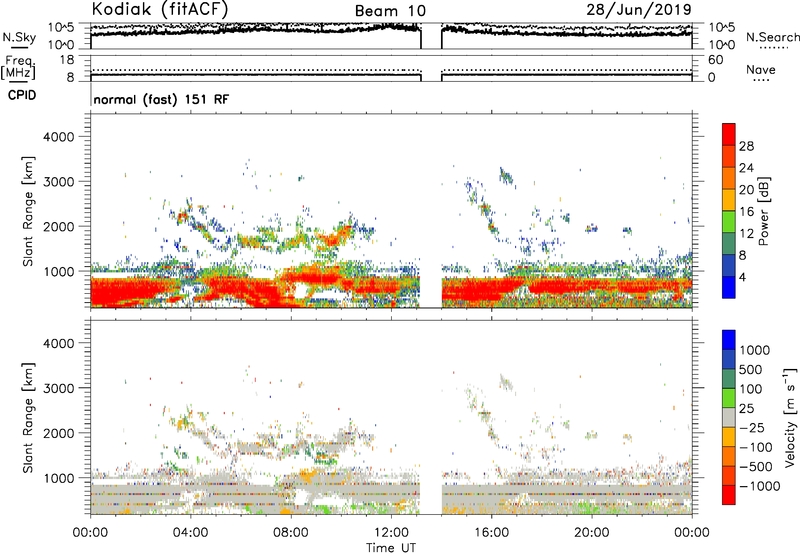The width and height of the screenshot is (800, 554).
Task: Click the 'CPID' row label
Action: 22,95
